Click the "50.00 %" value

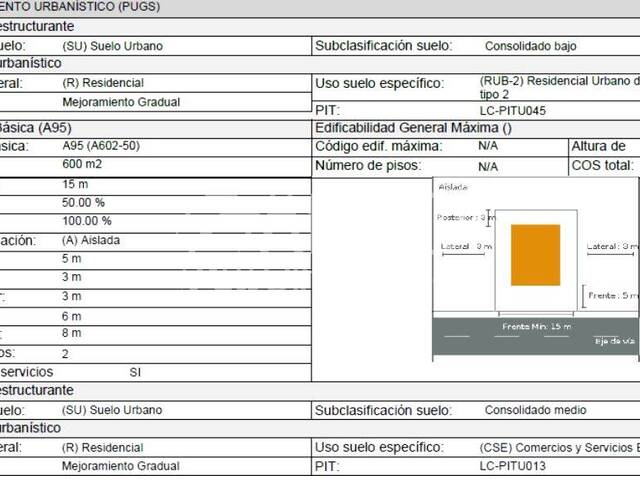tap(83, 202)
